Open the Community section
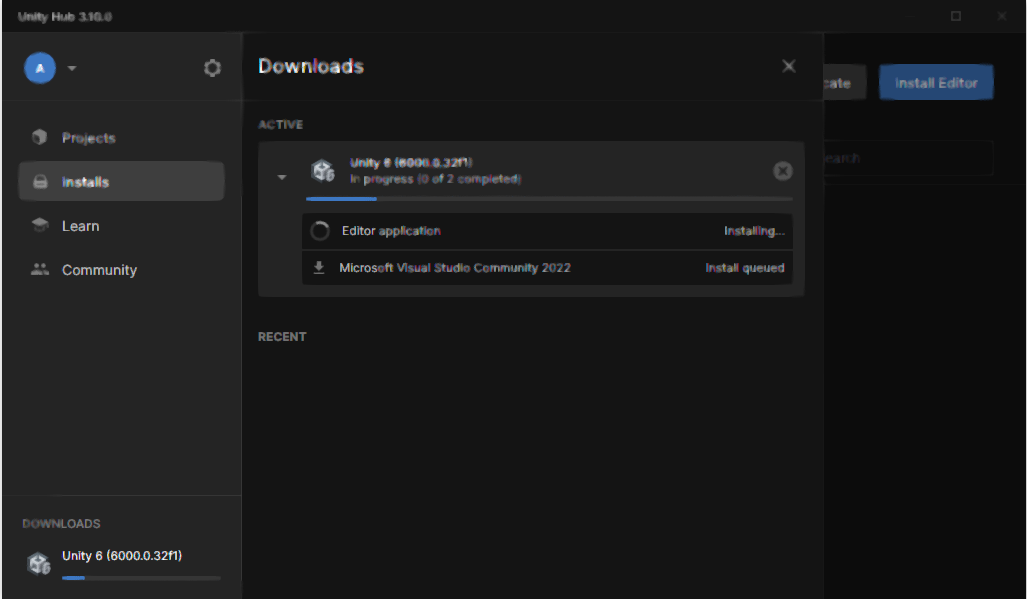Viewport: 1027px width, 599px height. (121, 270)
